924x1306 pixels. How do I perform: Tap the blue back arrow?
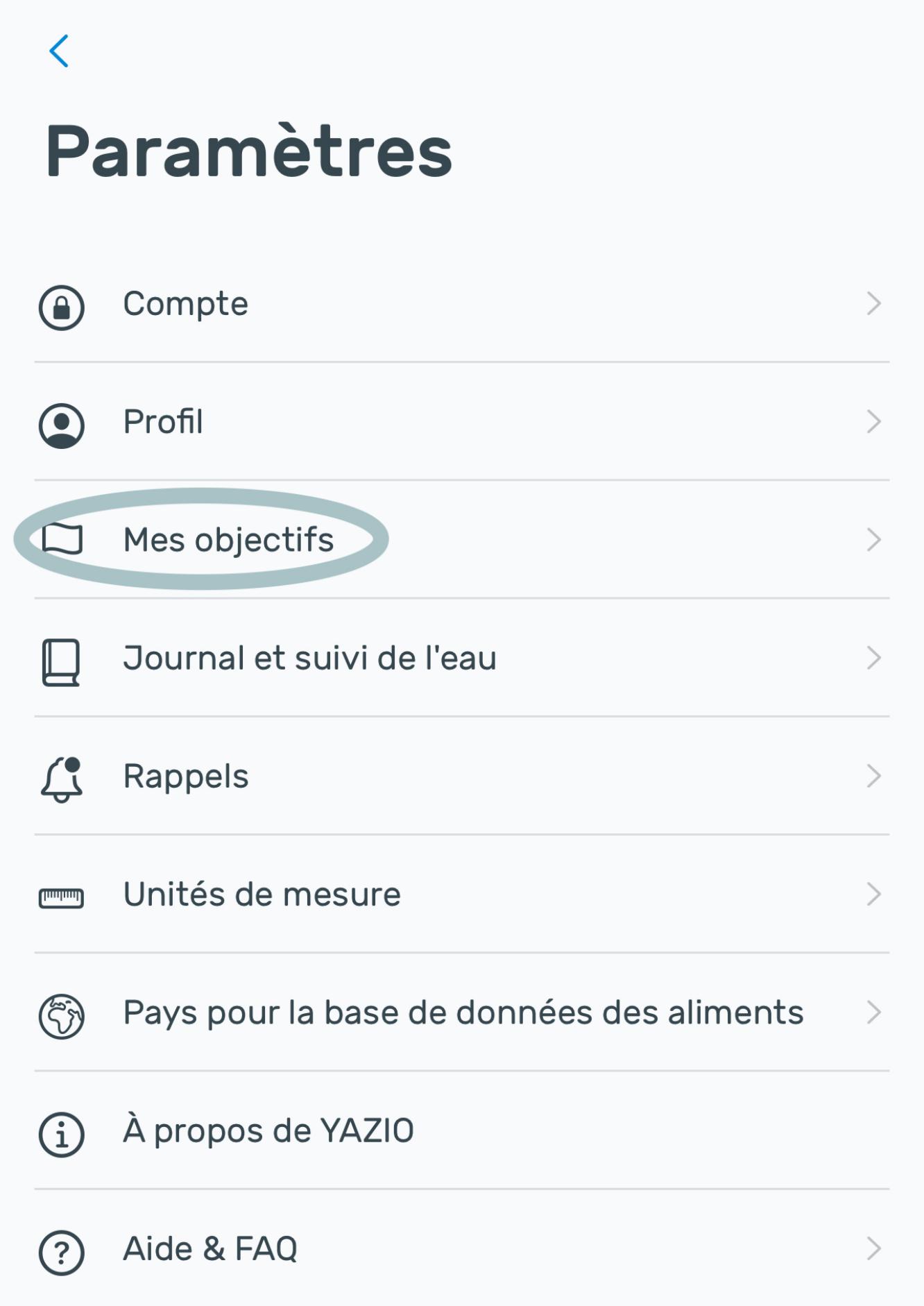(59, 51)
